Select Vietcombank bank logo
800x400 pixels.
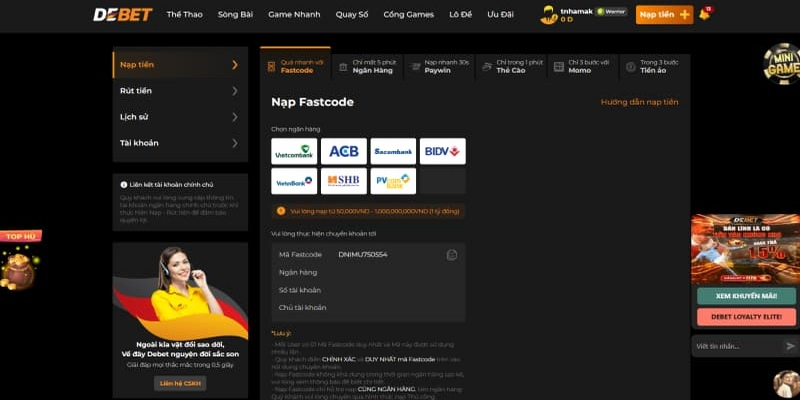click(x=294, y=151)
